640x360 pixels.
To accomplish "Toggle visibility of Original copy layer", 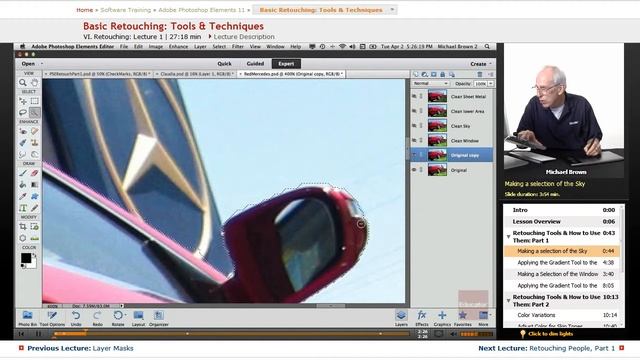I will [414, 155].
